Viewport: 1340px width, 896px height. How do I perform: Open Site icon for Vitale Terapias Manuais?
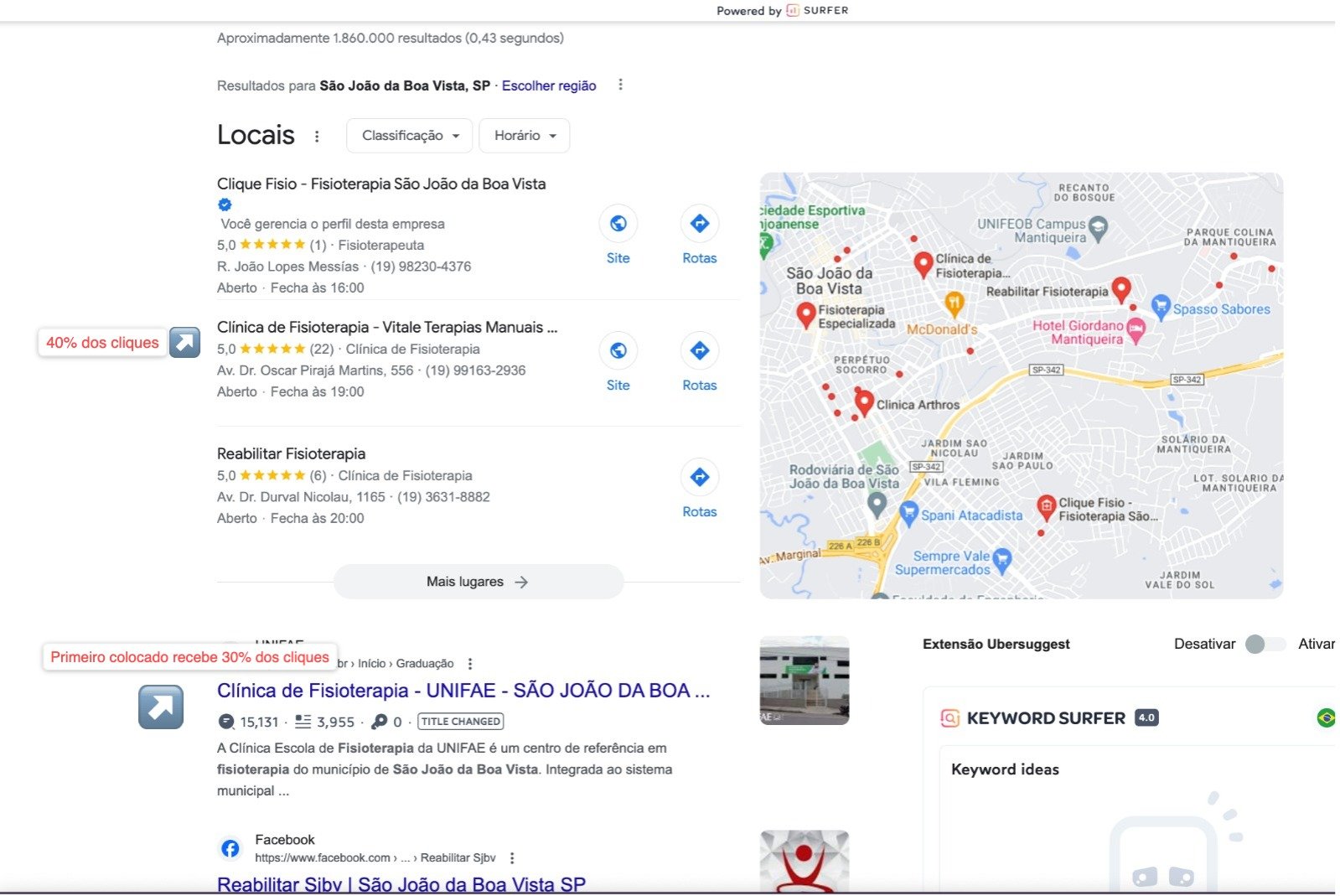(618, 350)
